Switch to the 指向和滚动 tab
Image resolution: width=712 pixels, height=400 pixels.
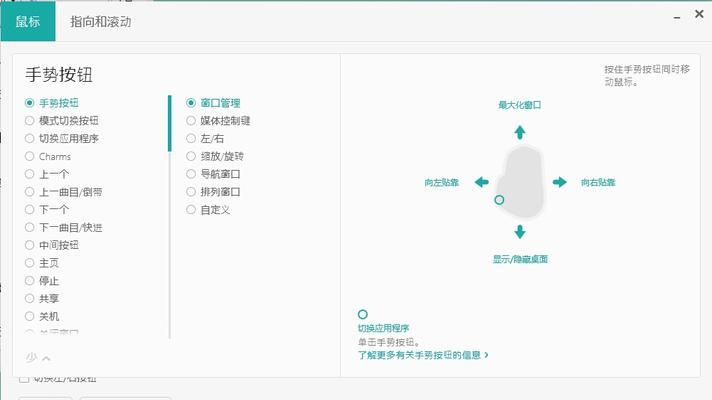101,21
